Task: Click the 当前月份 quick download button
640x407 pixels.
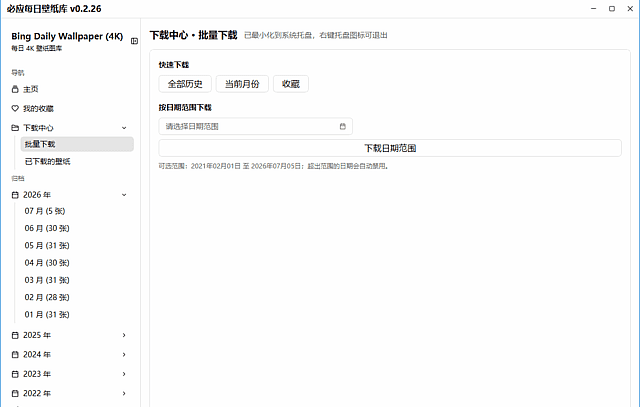Action: [242, 84]
